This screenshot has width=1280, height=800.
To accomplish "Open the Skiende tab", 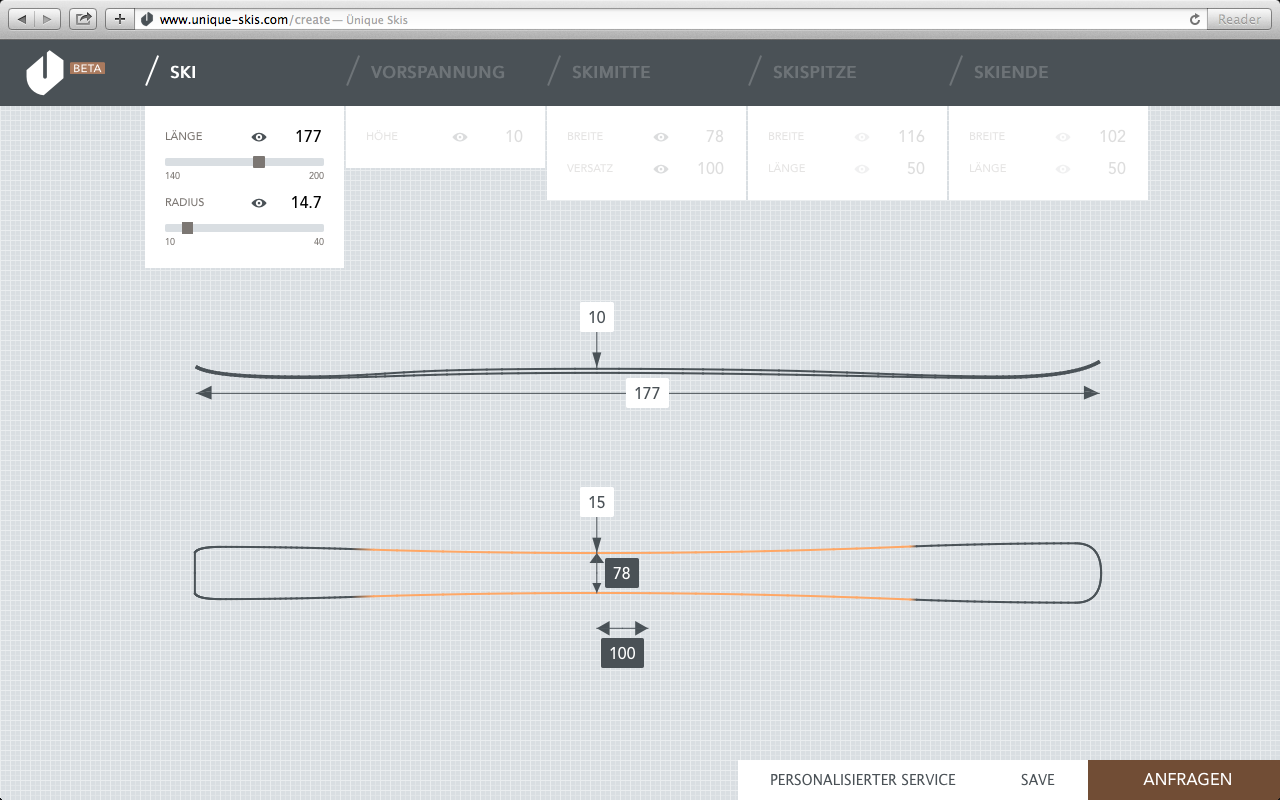I will click(1010, 72).
